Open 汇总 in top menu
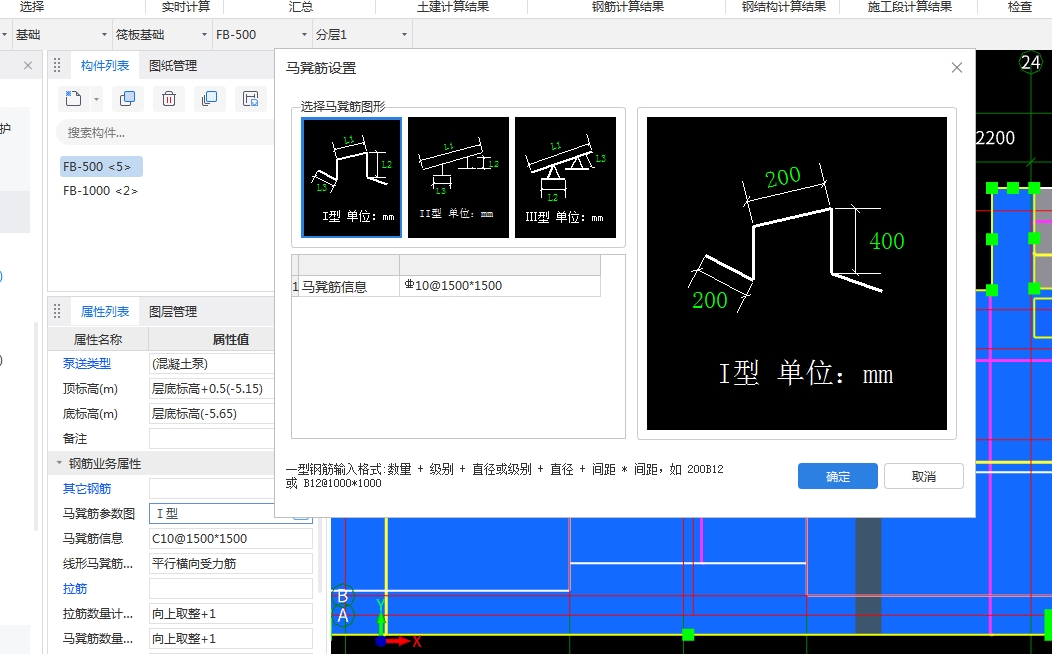The image size is (1052, 654). 301,7
